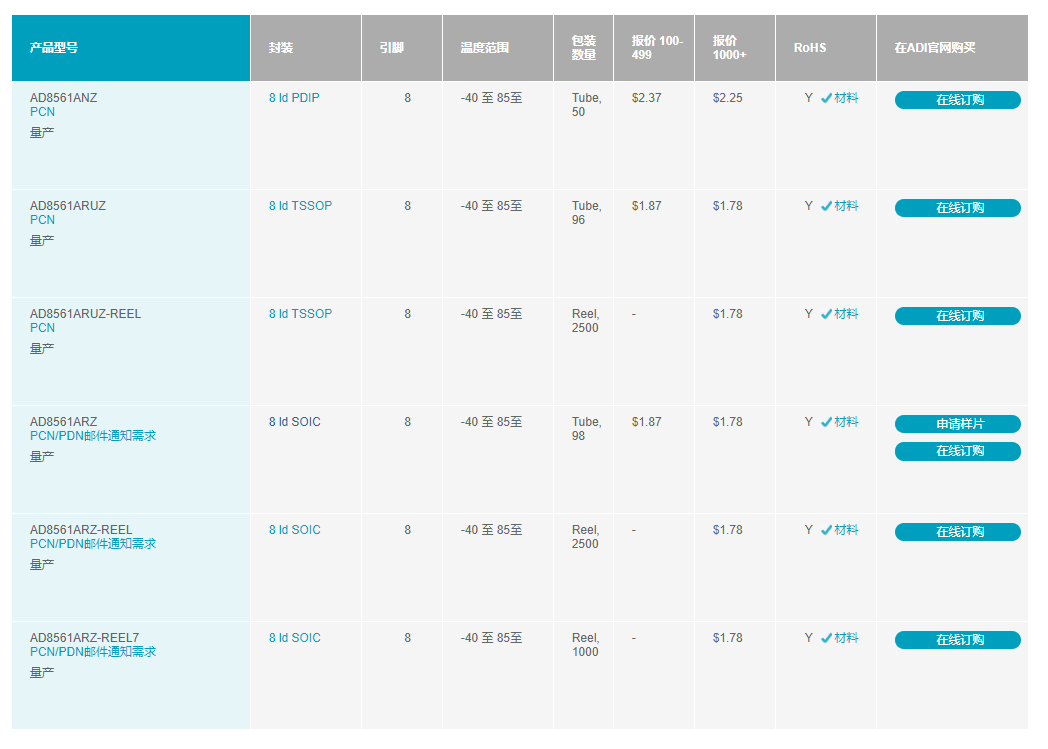The width and height of the screenshot is (1048, 749).
Task: Open PCN/PDN邮件通知需求 link under AD8561ARZ-REEL7
Action: click(93, 651)
